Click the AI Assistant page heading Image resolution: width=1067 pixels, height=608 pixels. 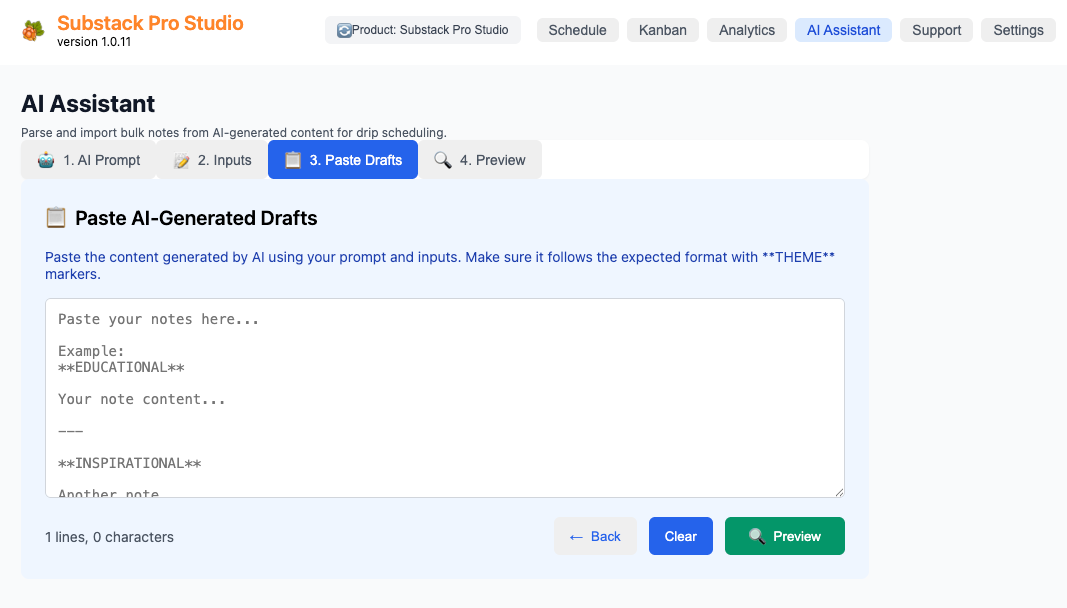88,103
